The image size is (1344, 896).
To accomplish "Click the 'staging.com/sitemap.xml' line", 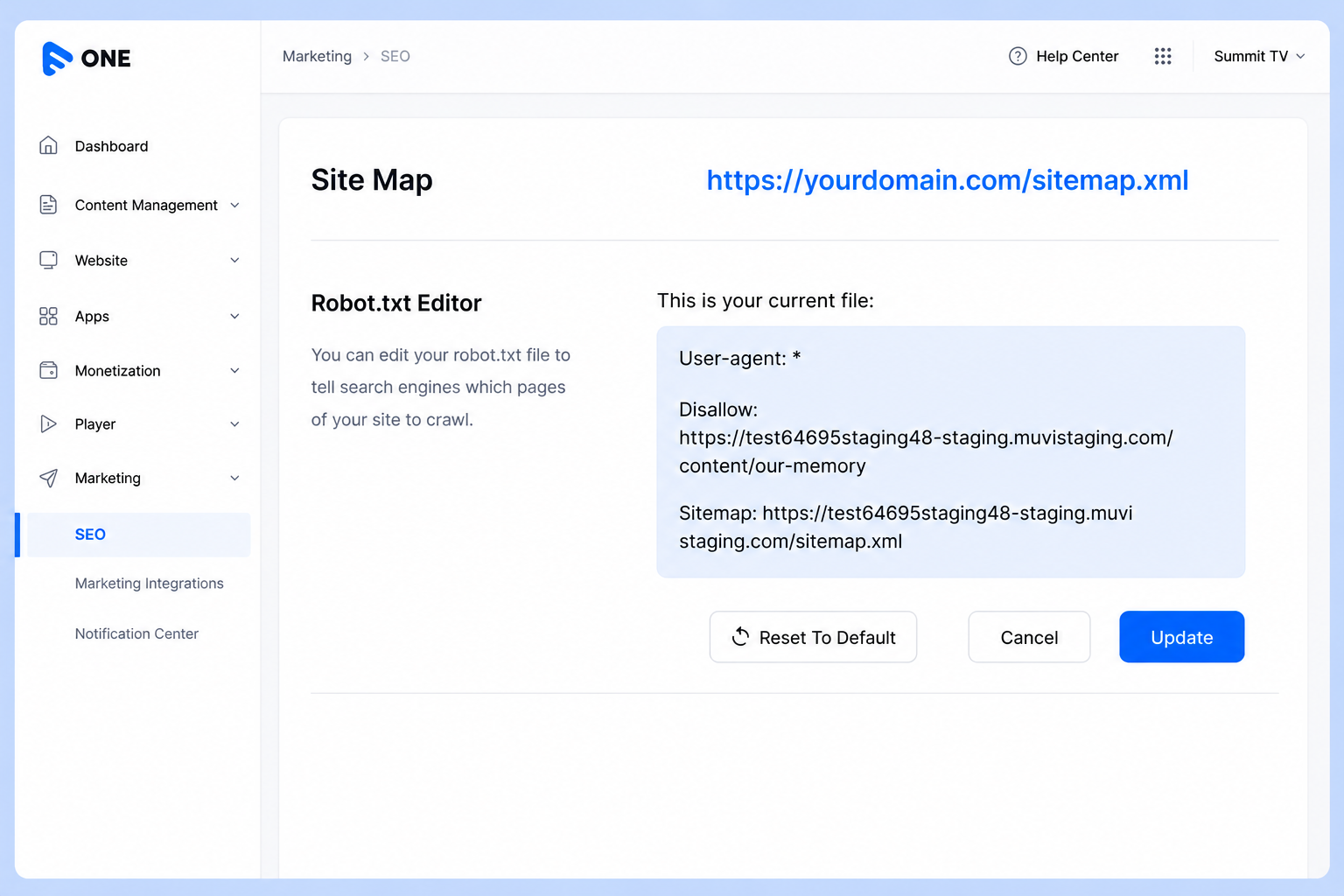I will click(791, 542).
